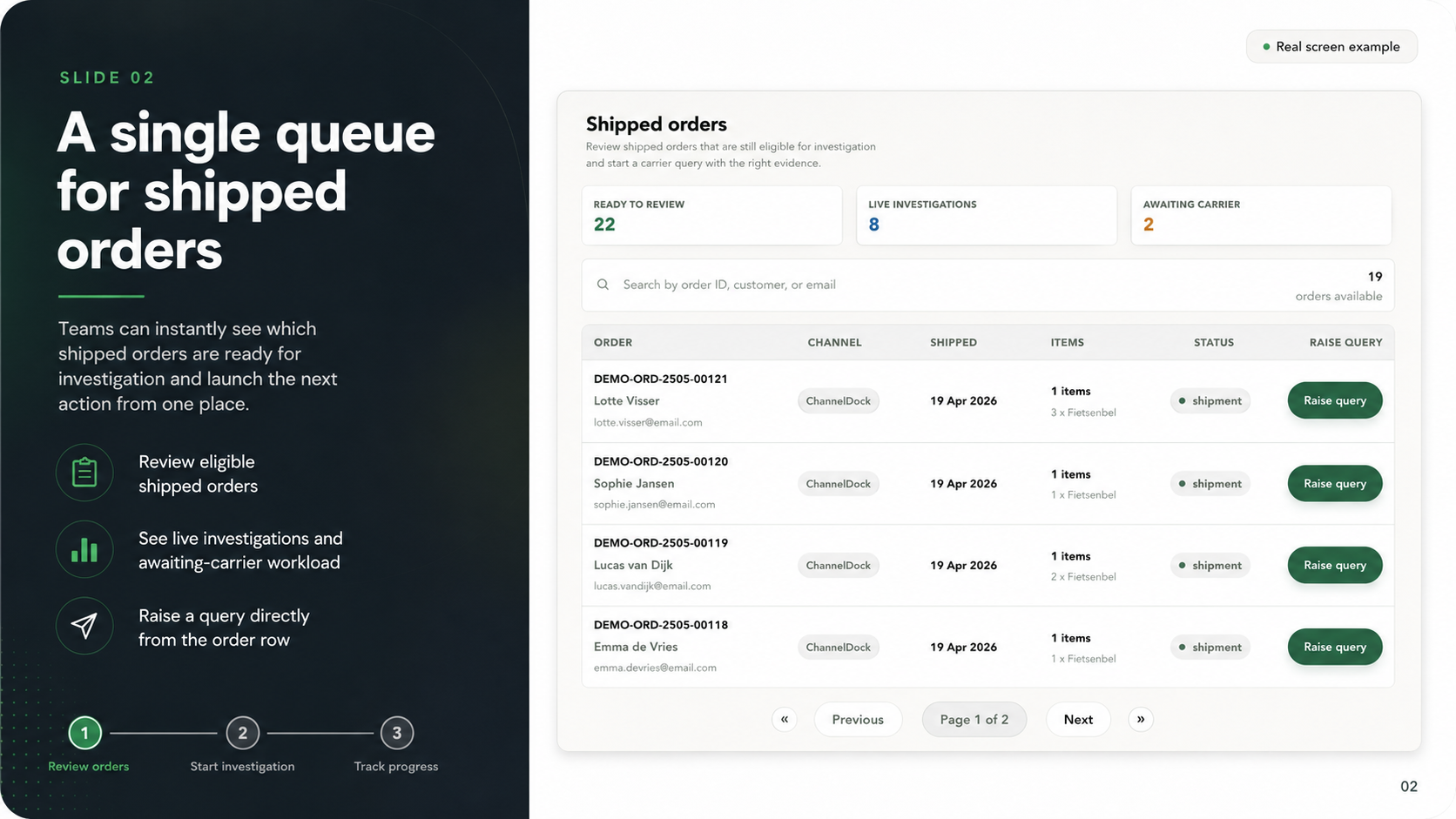Click email lotte.visser@email.com

pyautogui.click(x=648, y=422)
